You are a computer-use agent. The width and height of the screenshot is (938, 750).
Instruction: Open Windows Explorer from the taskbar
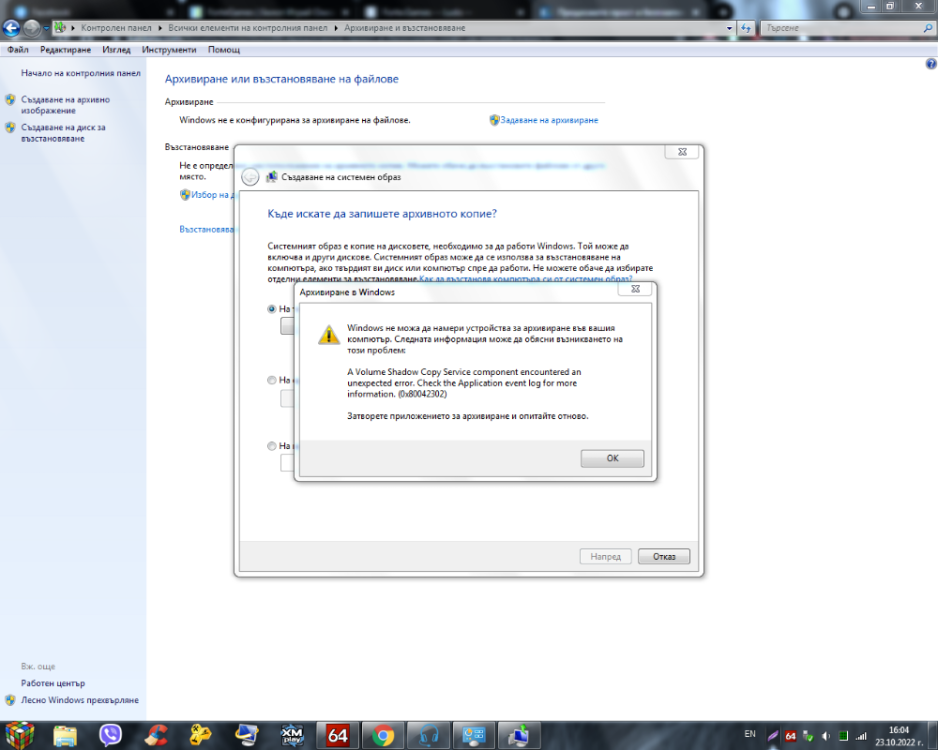[x=65, y=735]
